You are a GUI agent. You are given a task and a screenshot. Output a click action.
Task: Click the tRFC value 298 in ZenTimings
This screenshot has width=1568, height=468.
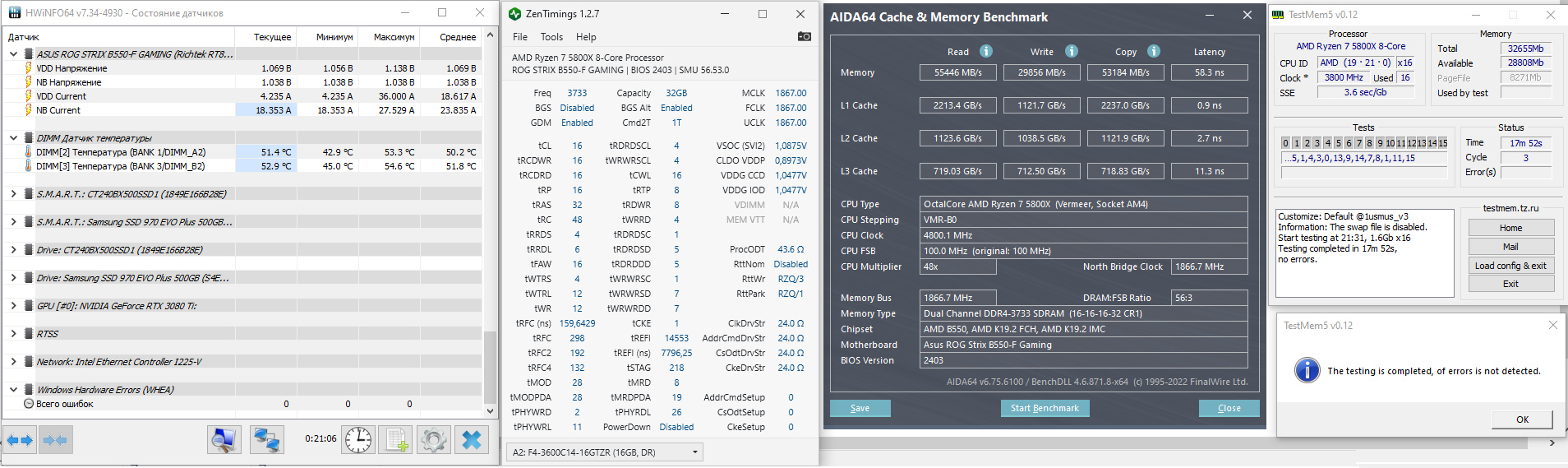577,338
